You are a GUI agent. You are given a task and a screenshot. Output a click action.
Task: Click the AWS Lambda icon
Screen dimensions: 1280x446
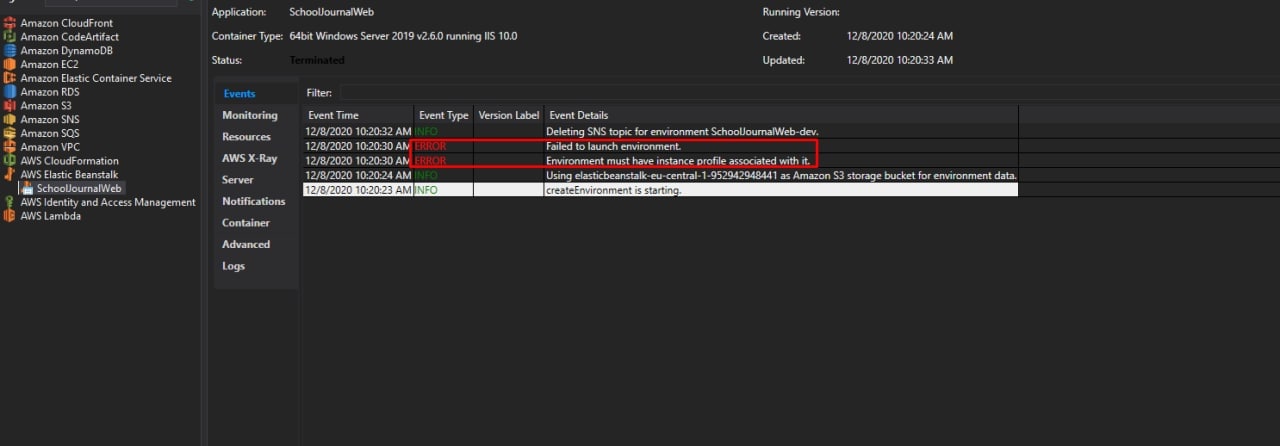[x=10, y=216]
